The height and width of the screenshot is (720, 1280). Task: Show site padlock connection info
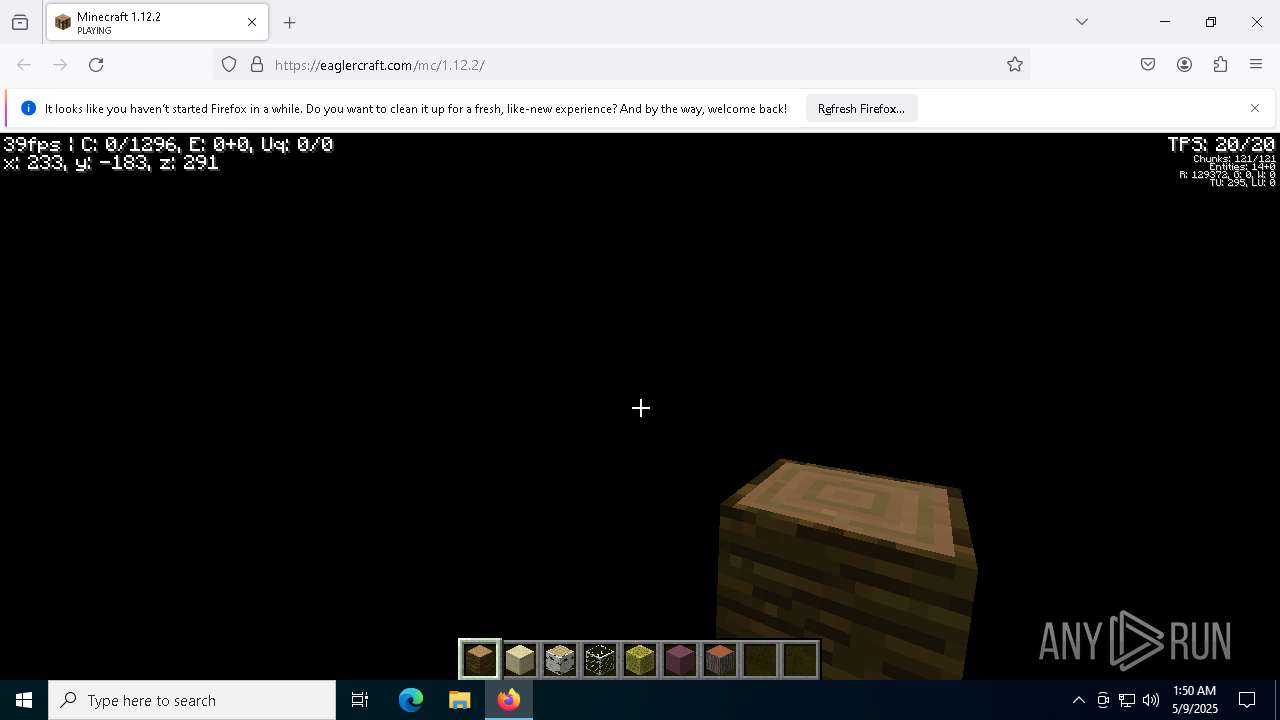pos(257,65)
